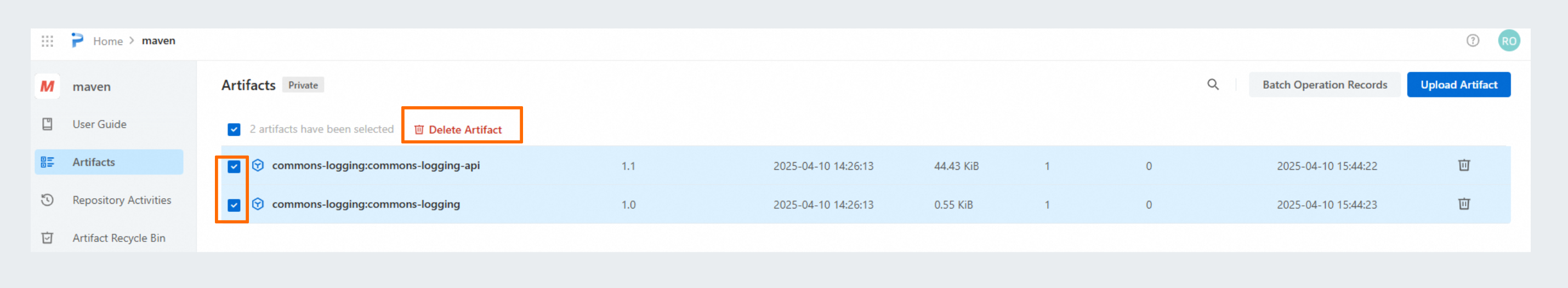The width and height of the screenshot is (1568, 288).
Task: Open the help question mark icon
Action: pyautogui.click(x=1472, y=41)
